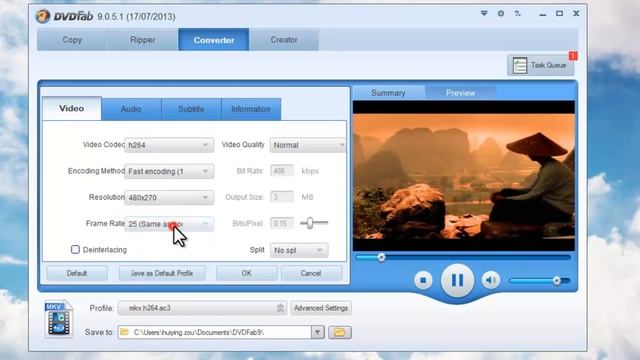Cancel the advanced settings
The height and width of the screenshot is (360, 640).
pyautogui.click(x=311, y=273)
